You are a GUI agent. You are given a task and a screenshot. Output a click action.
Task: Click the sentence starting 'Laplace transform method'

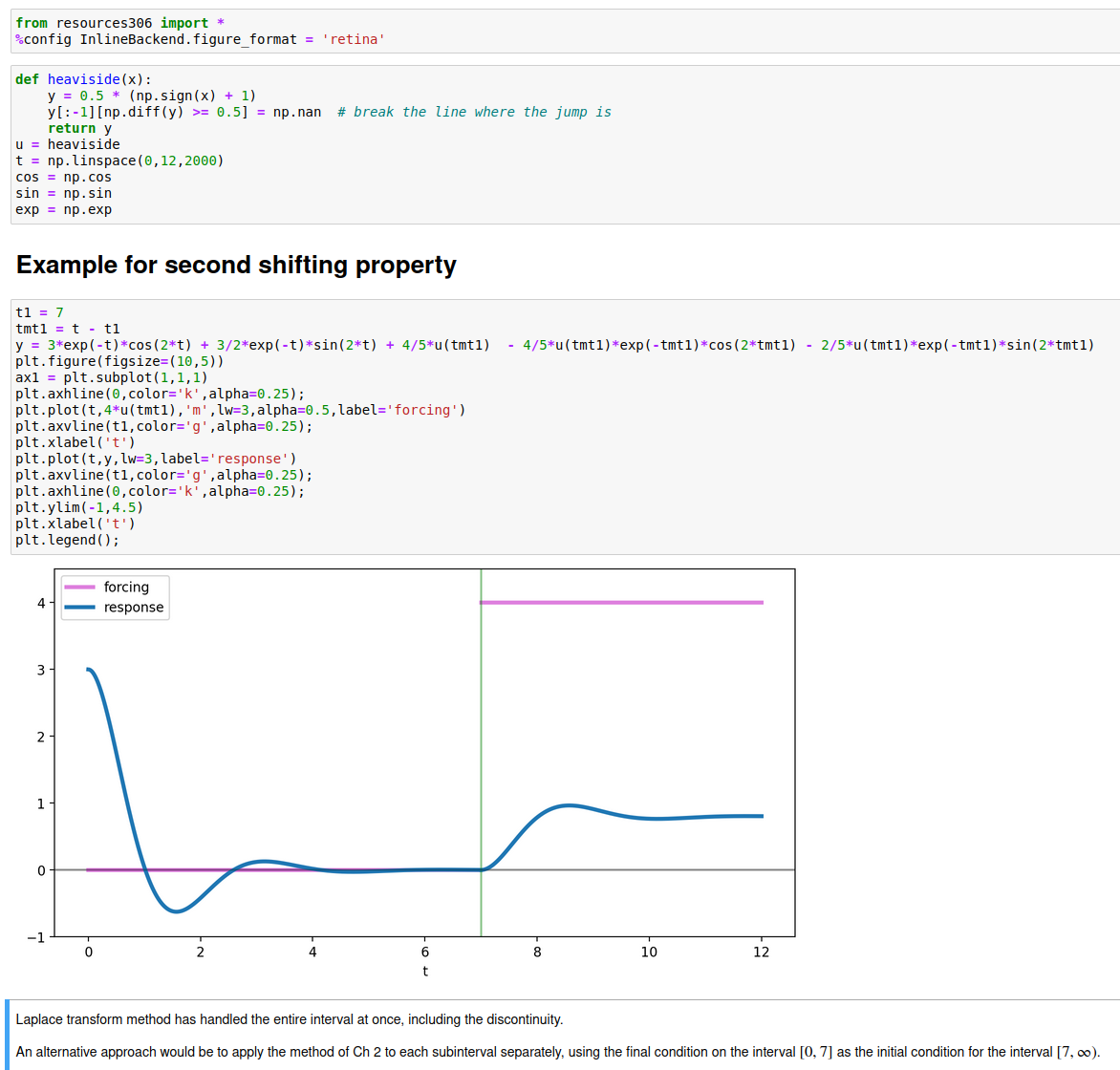coord(290,1019)
